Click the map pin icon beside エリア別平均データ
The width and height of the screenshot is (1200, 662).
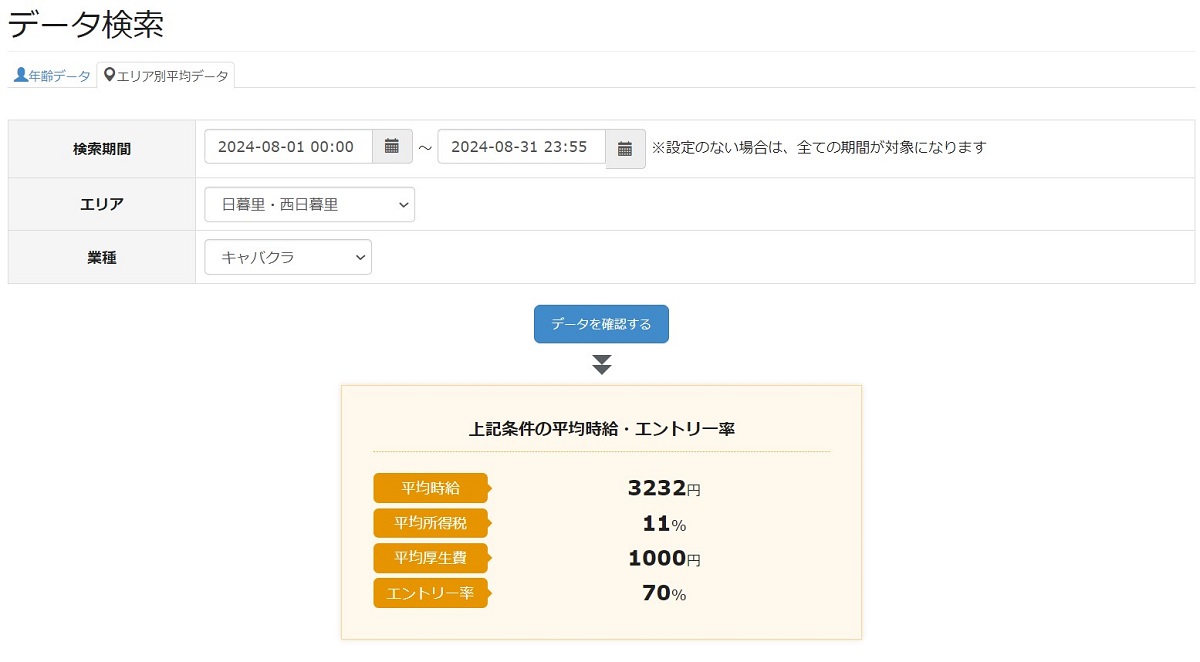109,75
